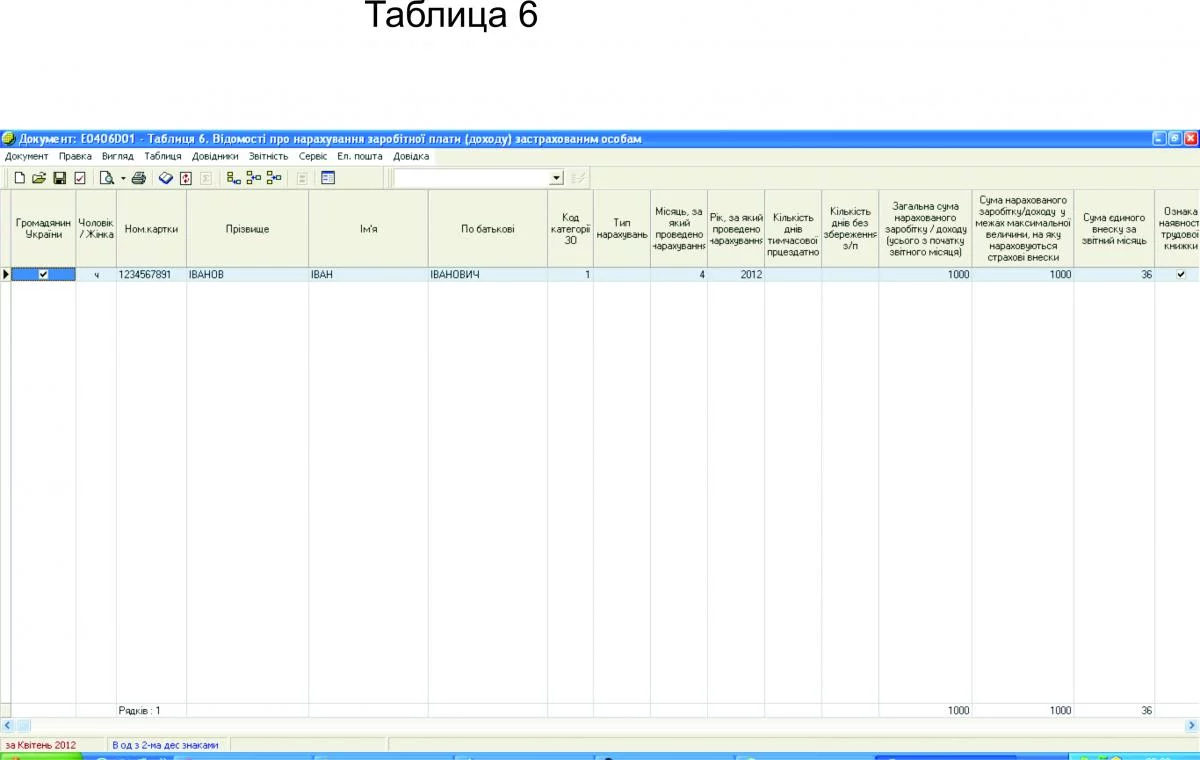Click the Прізвище column header
This screenshot has width=1200, height=760.
point(247,229)
